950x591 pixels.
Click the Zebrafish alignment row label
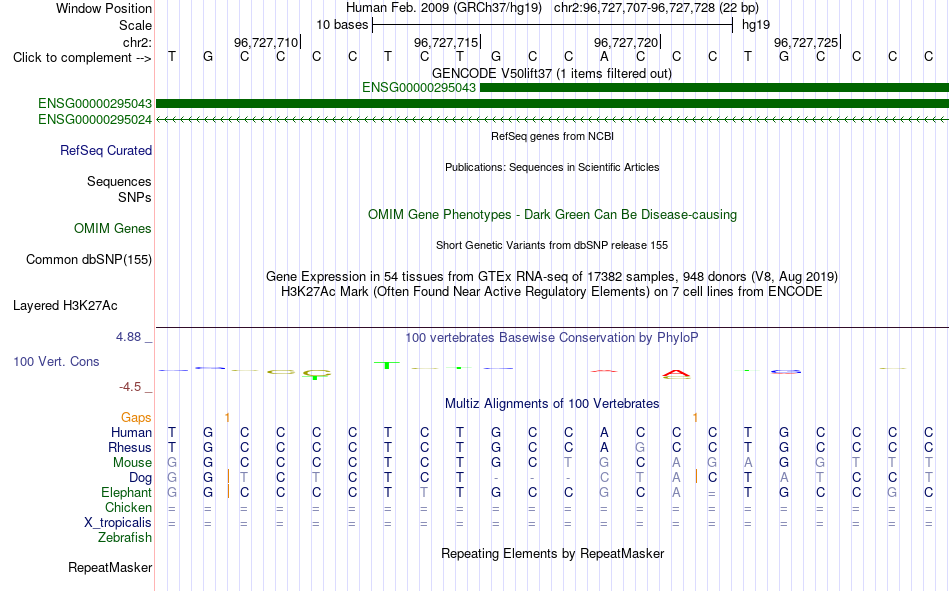tap(125, 538)
